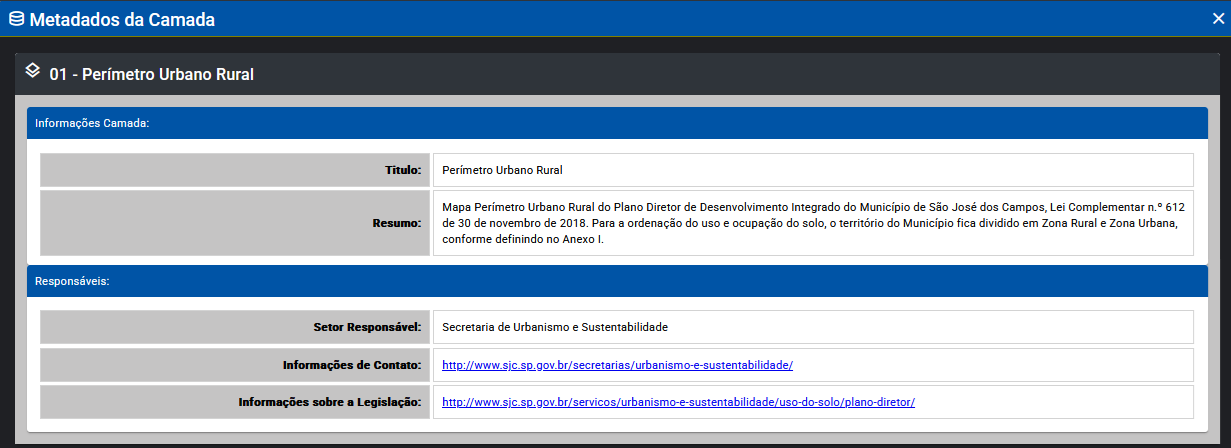This screenshot has height=448, width=1231.
Task: Close the Metadados da Camada dialog
Action: 1217,18
